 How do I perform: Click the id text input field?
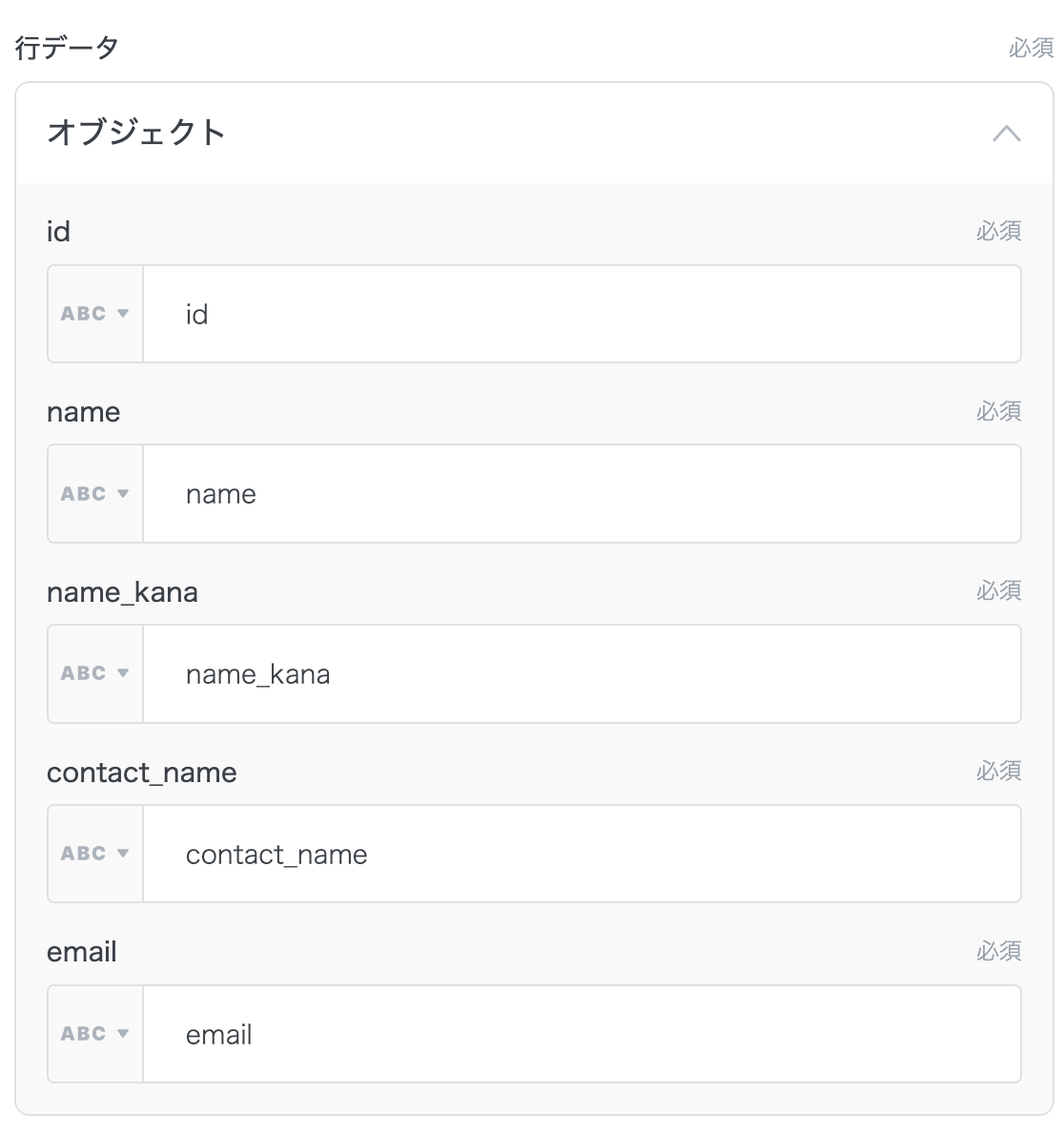point(582,314)
